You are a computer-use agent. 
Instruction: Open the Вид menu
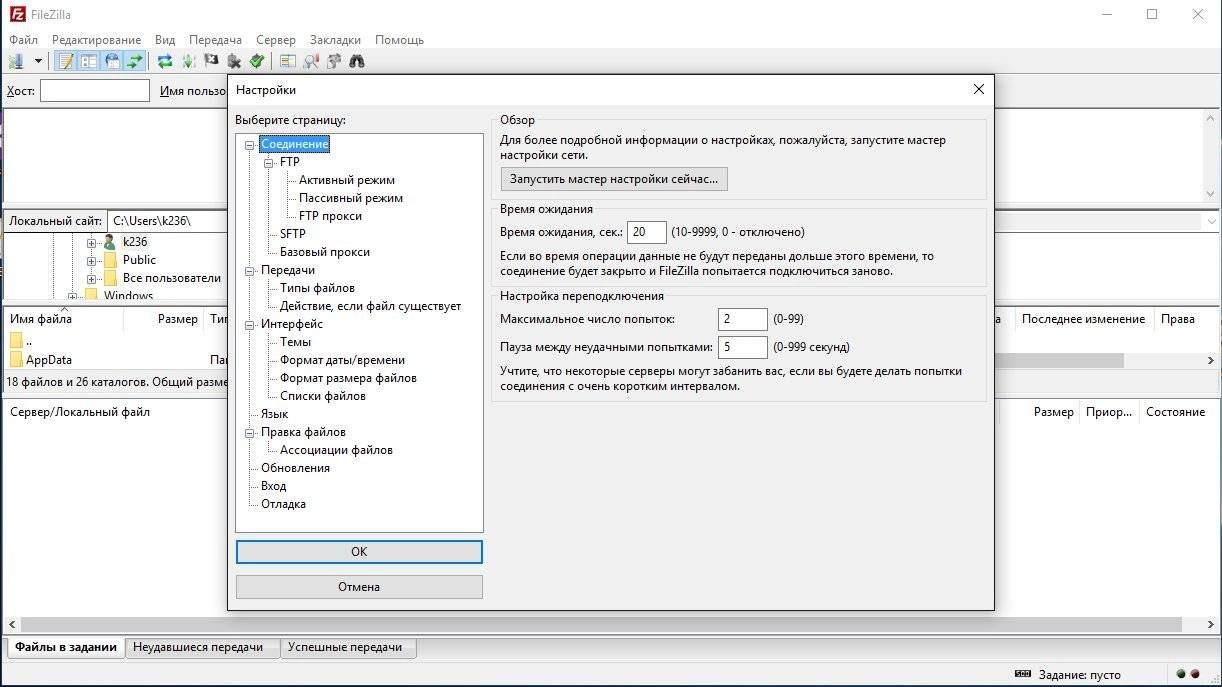coord(164,40)
